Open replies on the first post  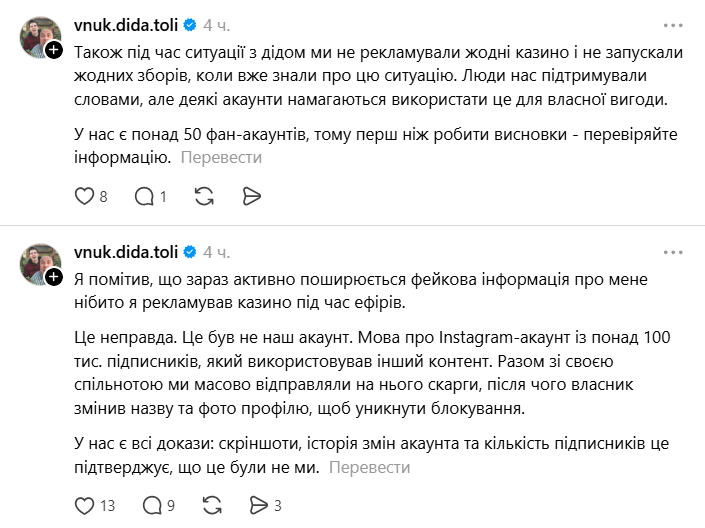pos(144,197)
